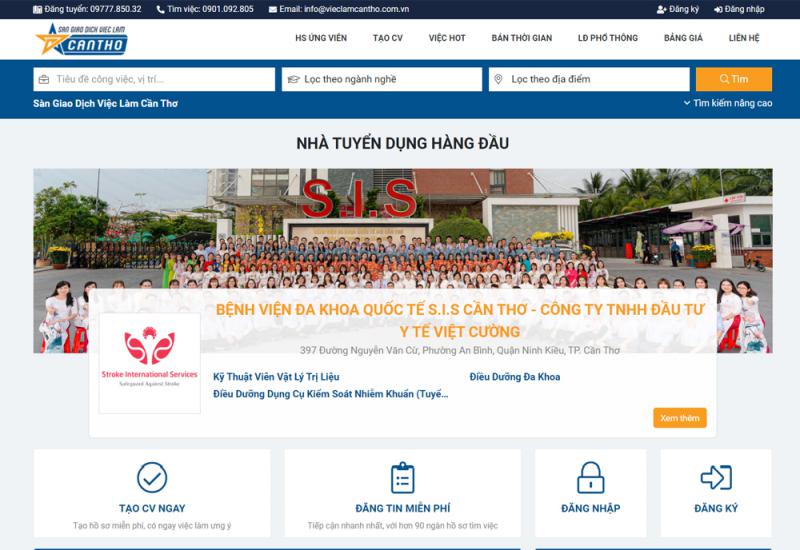This screenshot has height=550, width=800.
Task: Open the Kỹ Thuật Viên Vật Lý Trị Liệu job
Action: (x=276, y=377)
